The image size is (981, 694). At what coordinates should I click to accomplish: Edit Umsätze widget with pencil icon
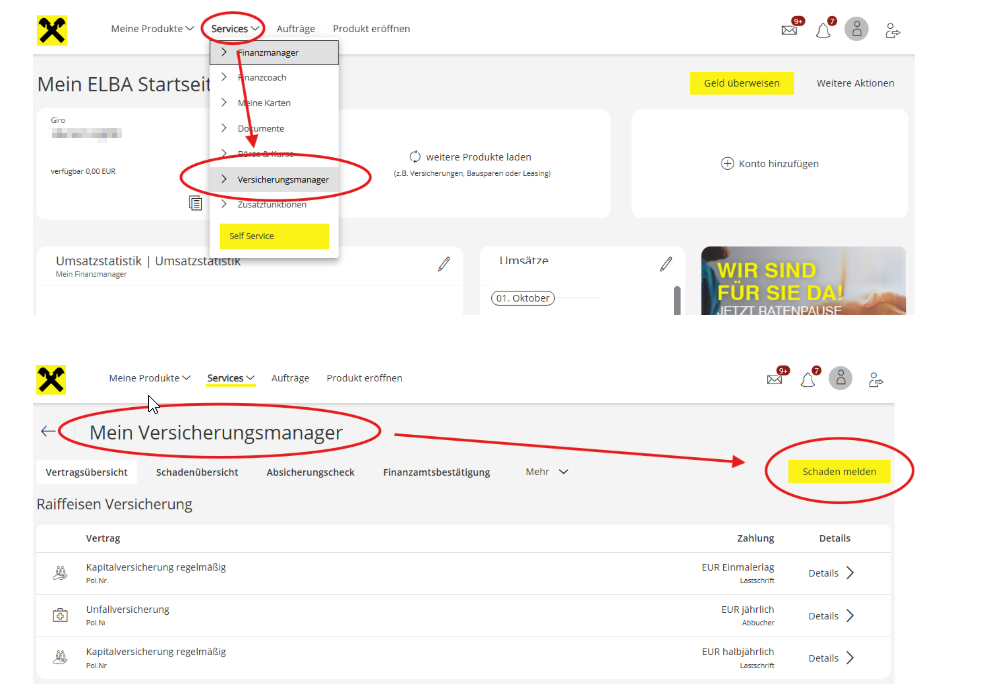coord(666,264)
